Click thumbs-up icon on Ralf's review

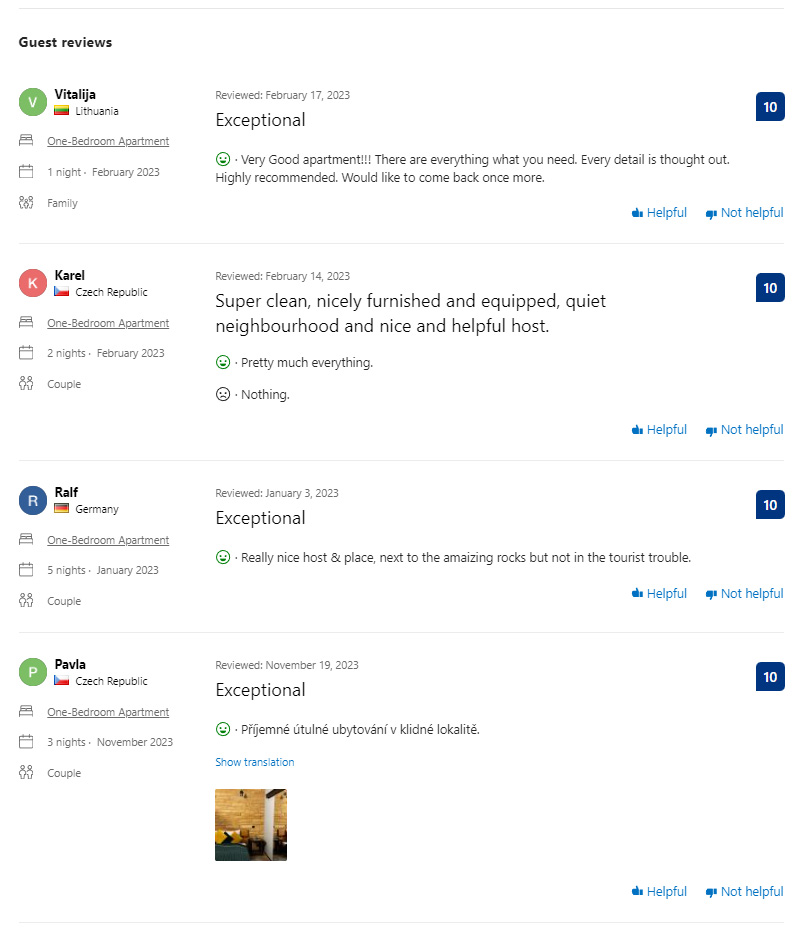(x=637, y=594)
